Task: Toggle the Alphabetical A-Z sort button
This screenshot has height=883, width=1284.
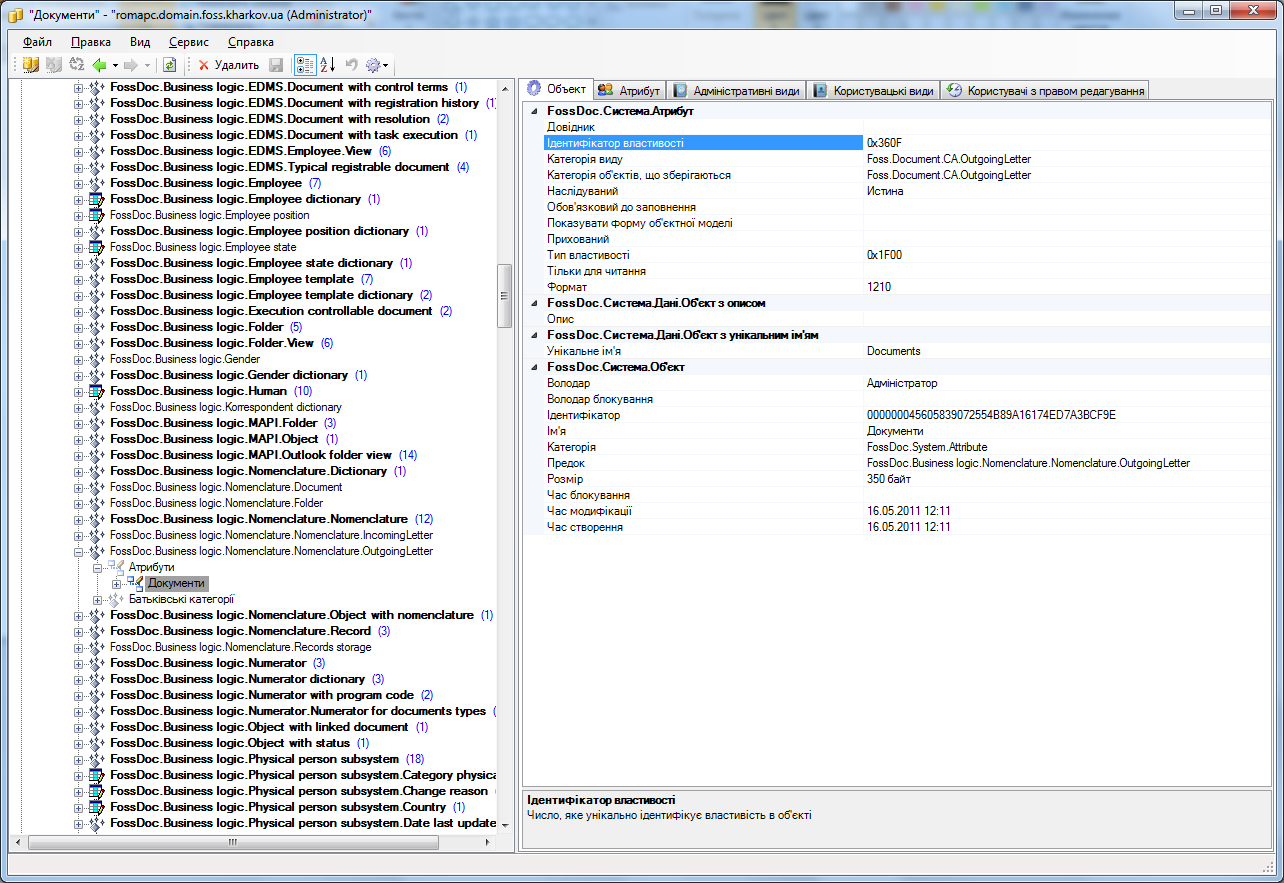Action: [327, 65]
